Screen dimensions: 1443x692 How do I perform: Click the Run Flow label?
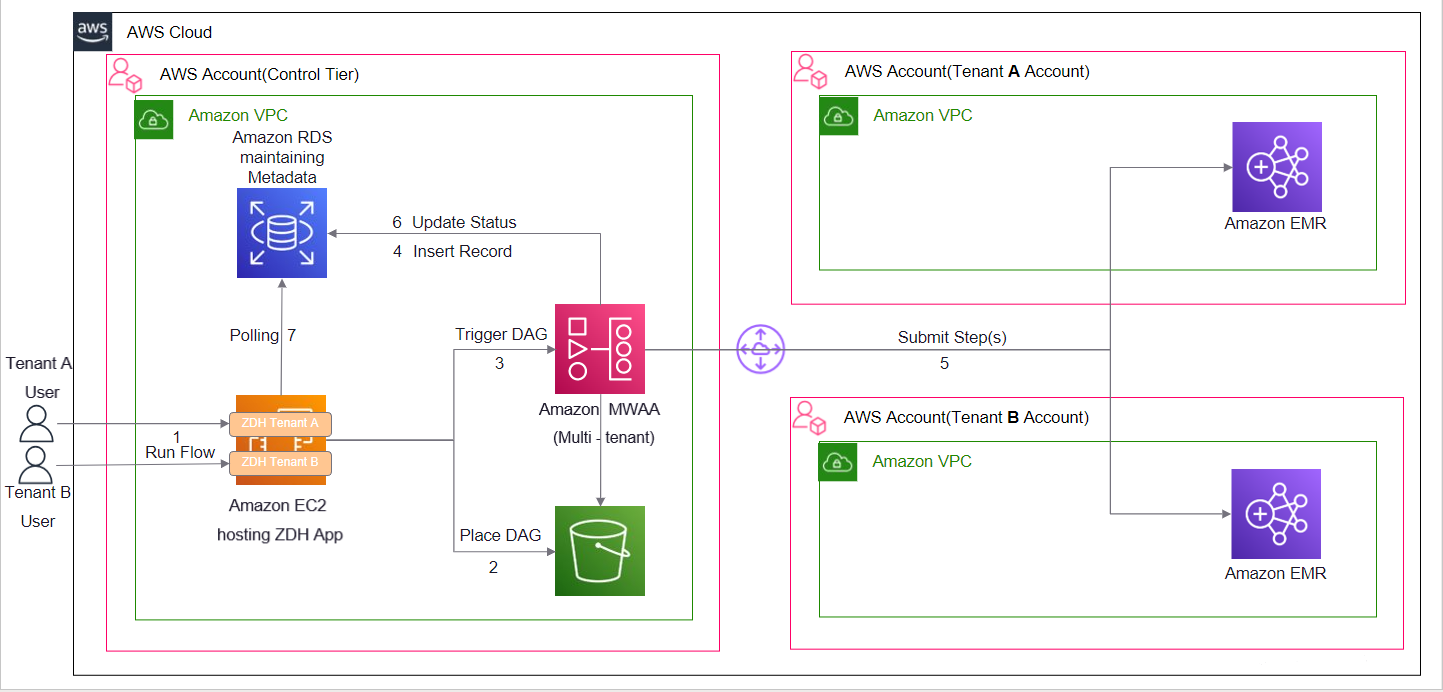[180, 452]
